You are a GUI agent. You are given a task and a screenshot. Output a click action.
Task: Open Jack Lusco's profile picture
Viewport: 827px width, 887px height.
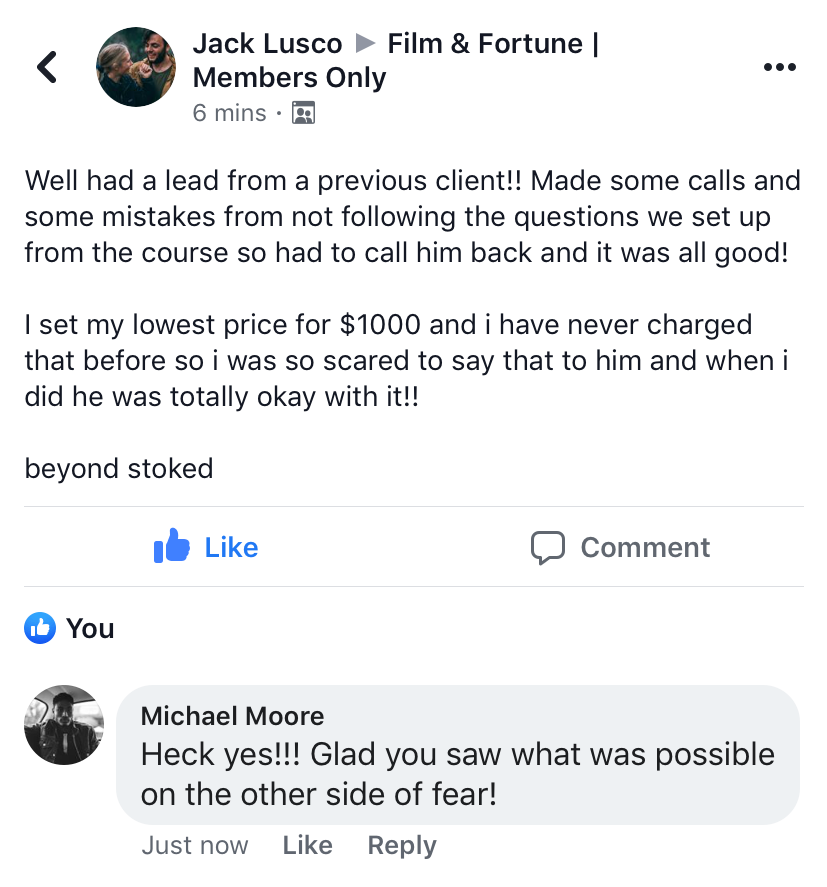(136, 67)
